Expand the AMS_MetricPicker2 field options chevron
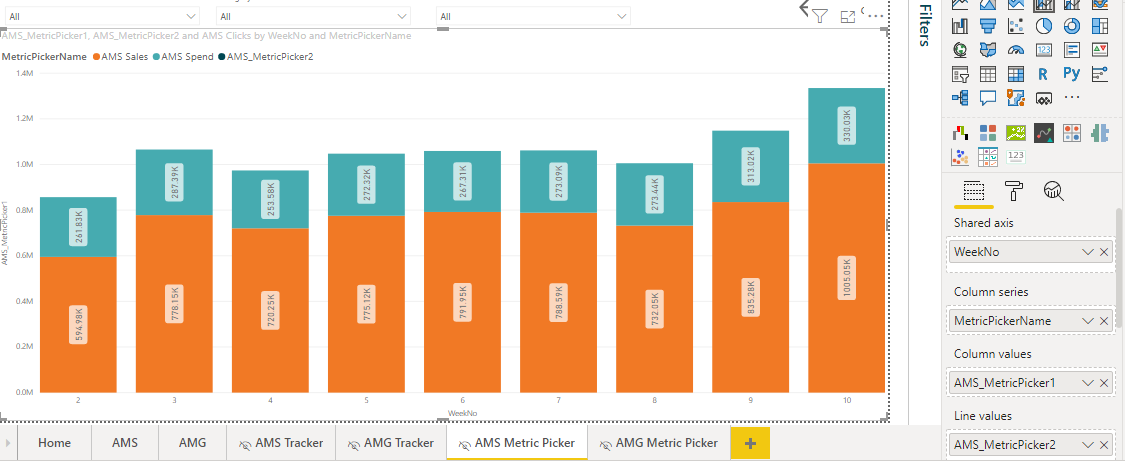Image resolution: width=1125 pixels, height=461 pixels. (x=1088, y=444)
